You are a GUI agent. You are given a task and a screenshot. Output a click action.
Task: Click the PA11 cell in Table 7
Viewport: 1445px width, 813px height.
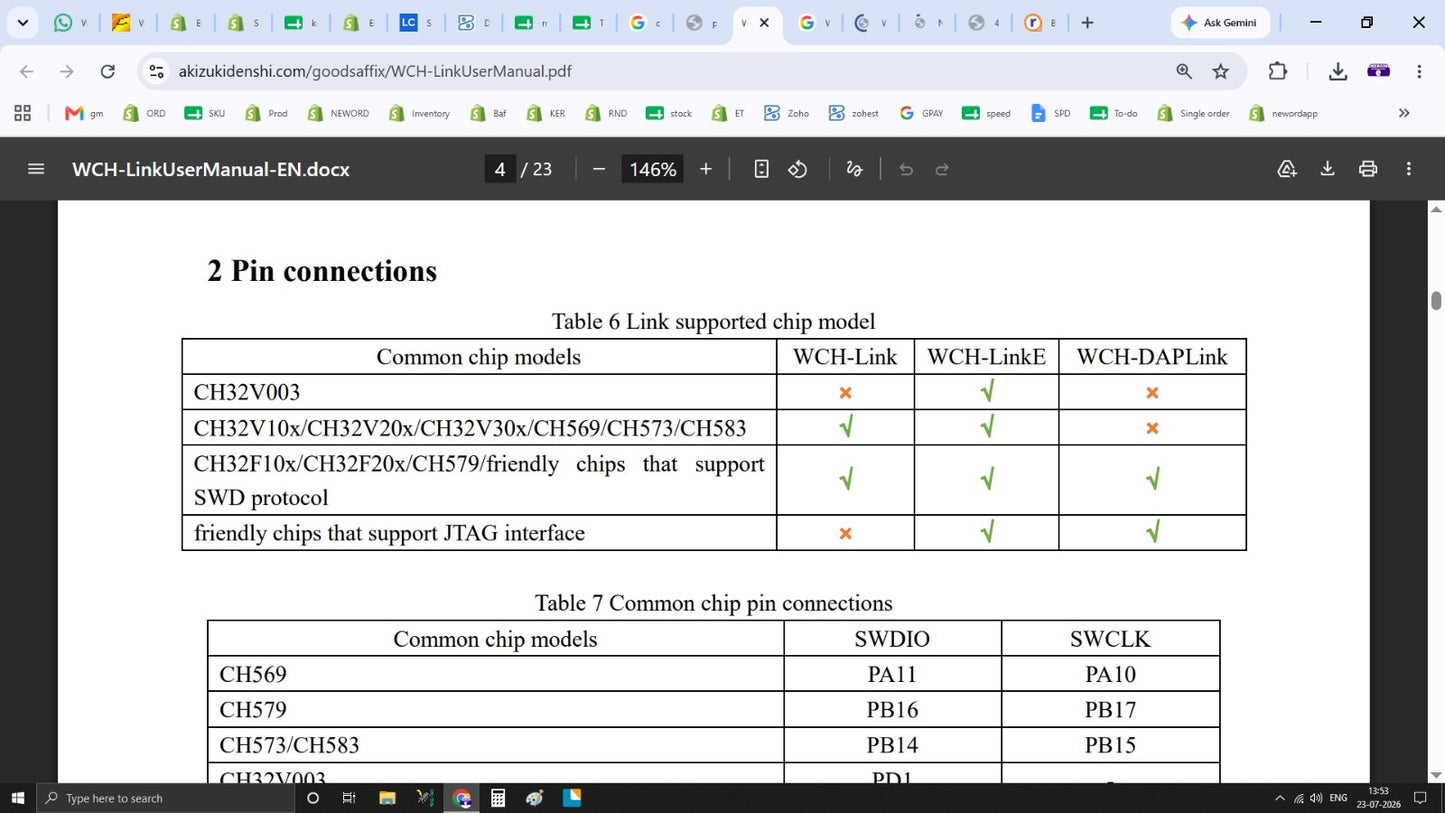[892, 674]
